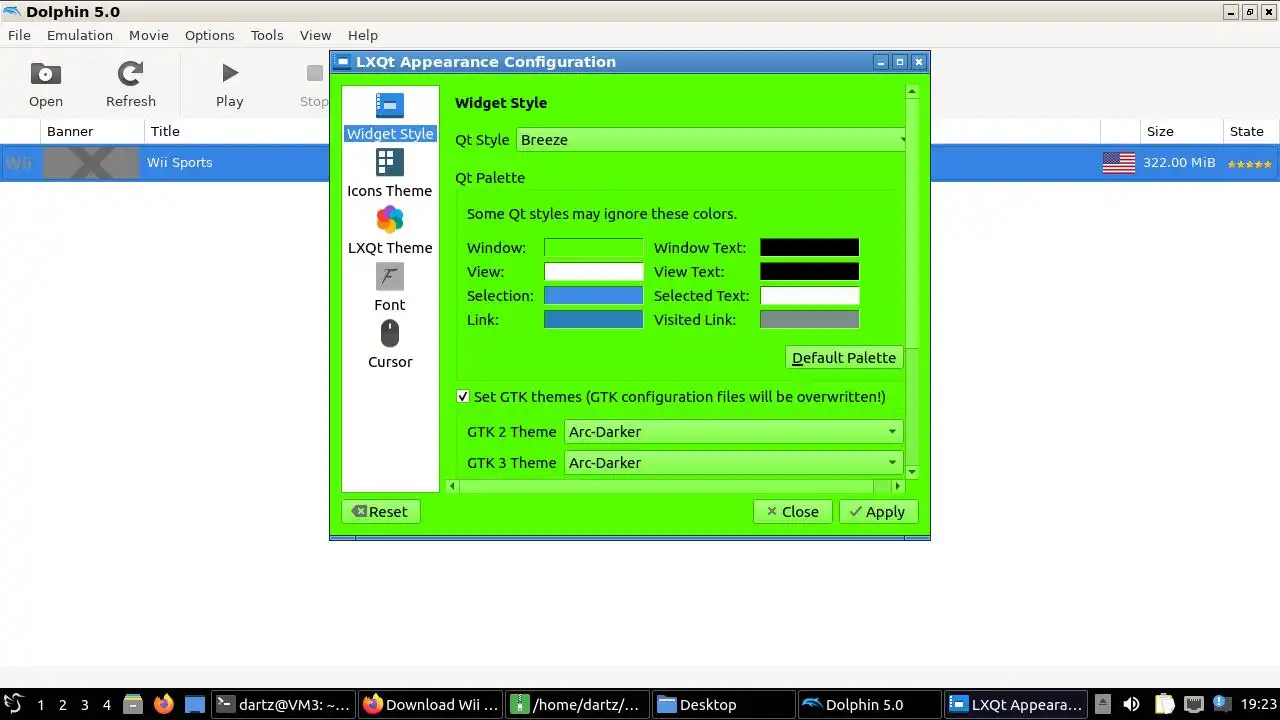Click the Wii Sports banner thumbnail
The image size is (1280, 720).
point(91,163)
